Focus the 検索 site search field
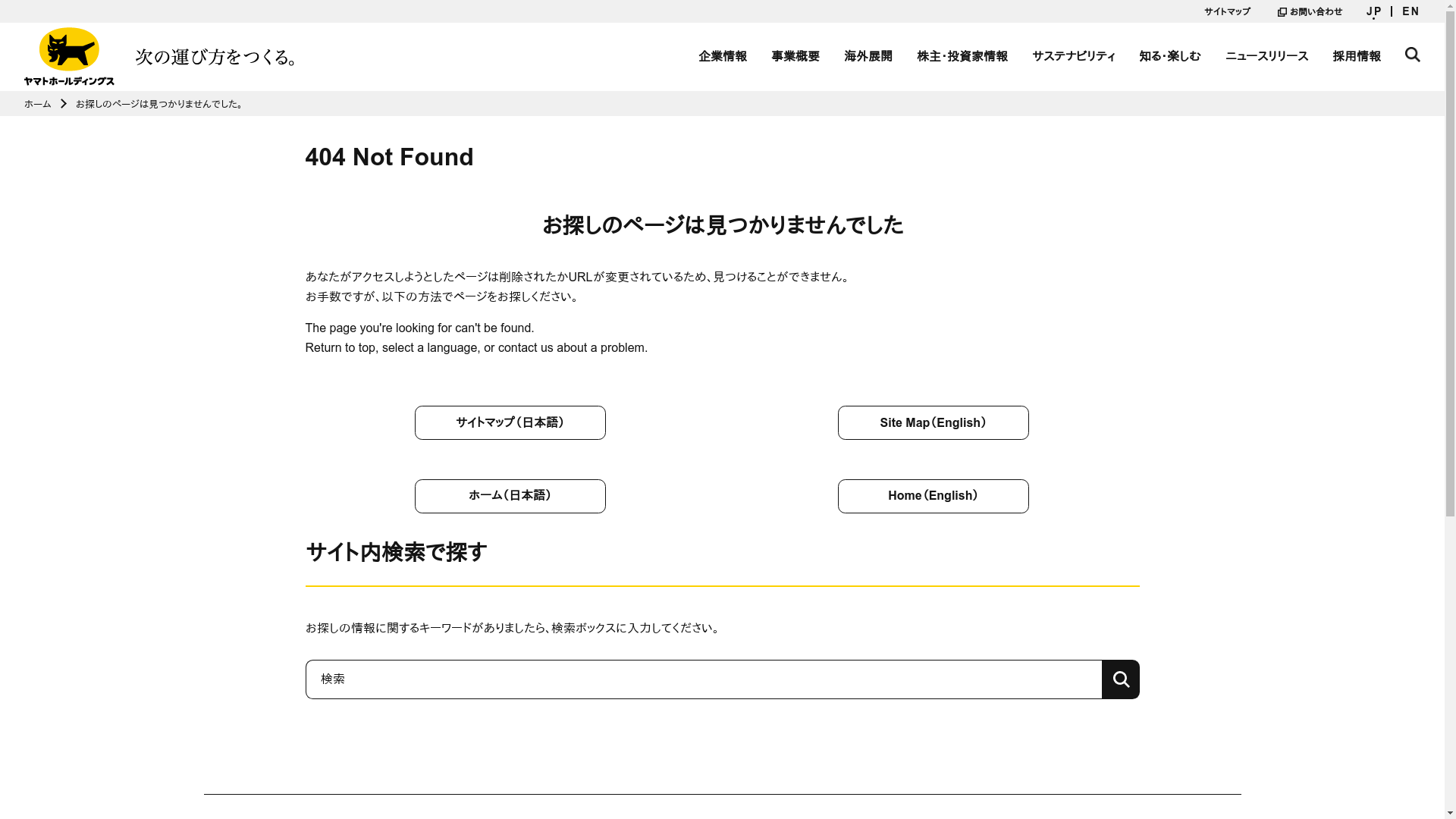 point(703,679)
